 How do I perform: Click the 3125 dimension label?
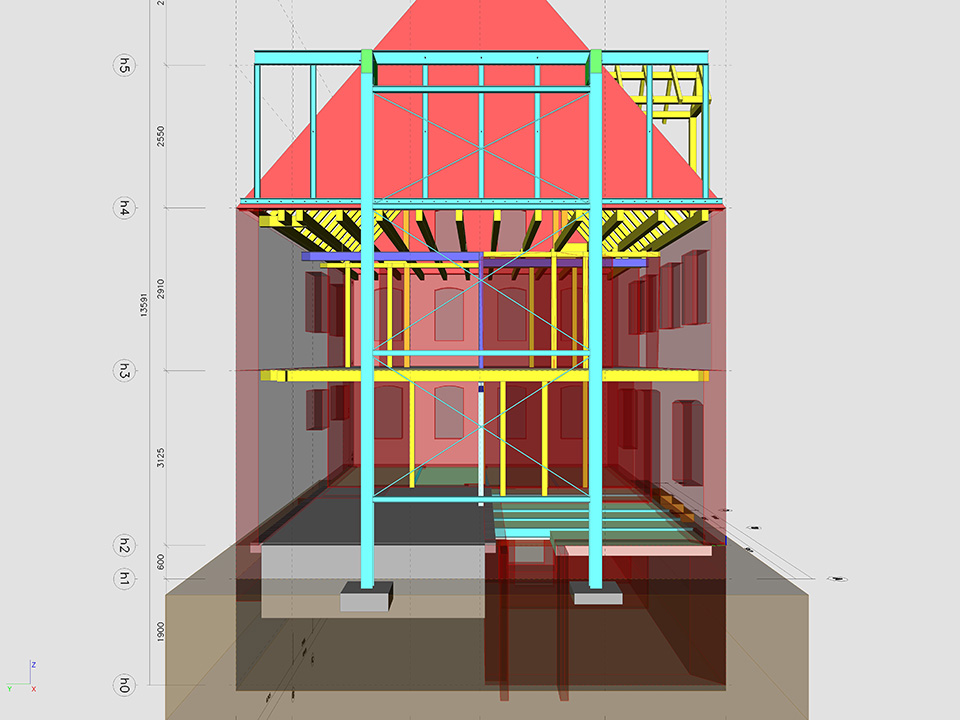[x=161, y=459]
